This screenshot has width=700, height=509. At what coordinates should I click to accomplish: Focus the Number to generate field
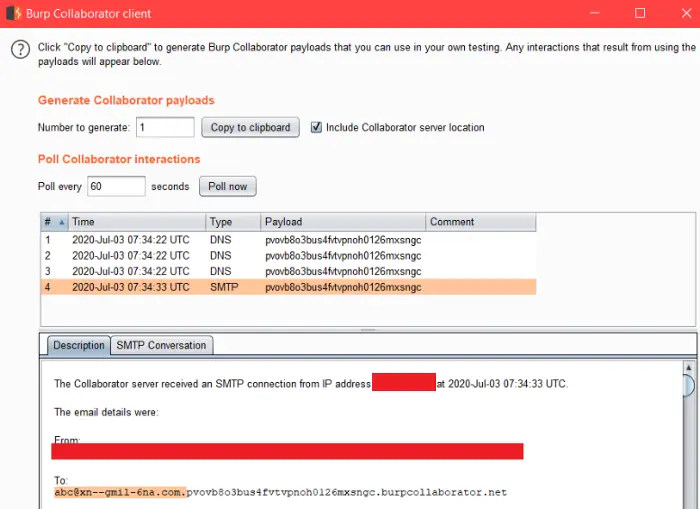click(x=165, y=127)
